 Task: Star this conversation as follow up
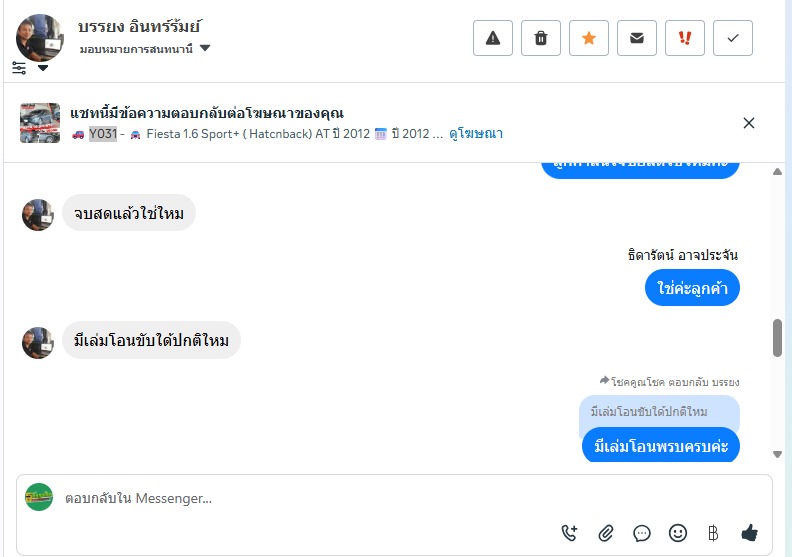(x=589, y=38)
